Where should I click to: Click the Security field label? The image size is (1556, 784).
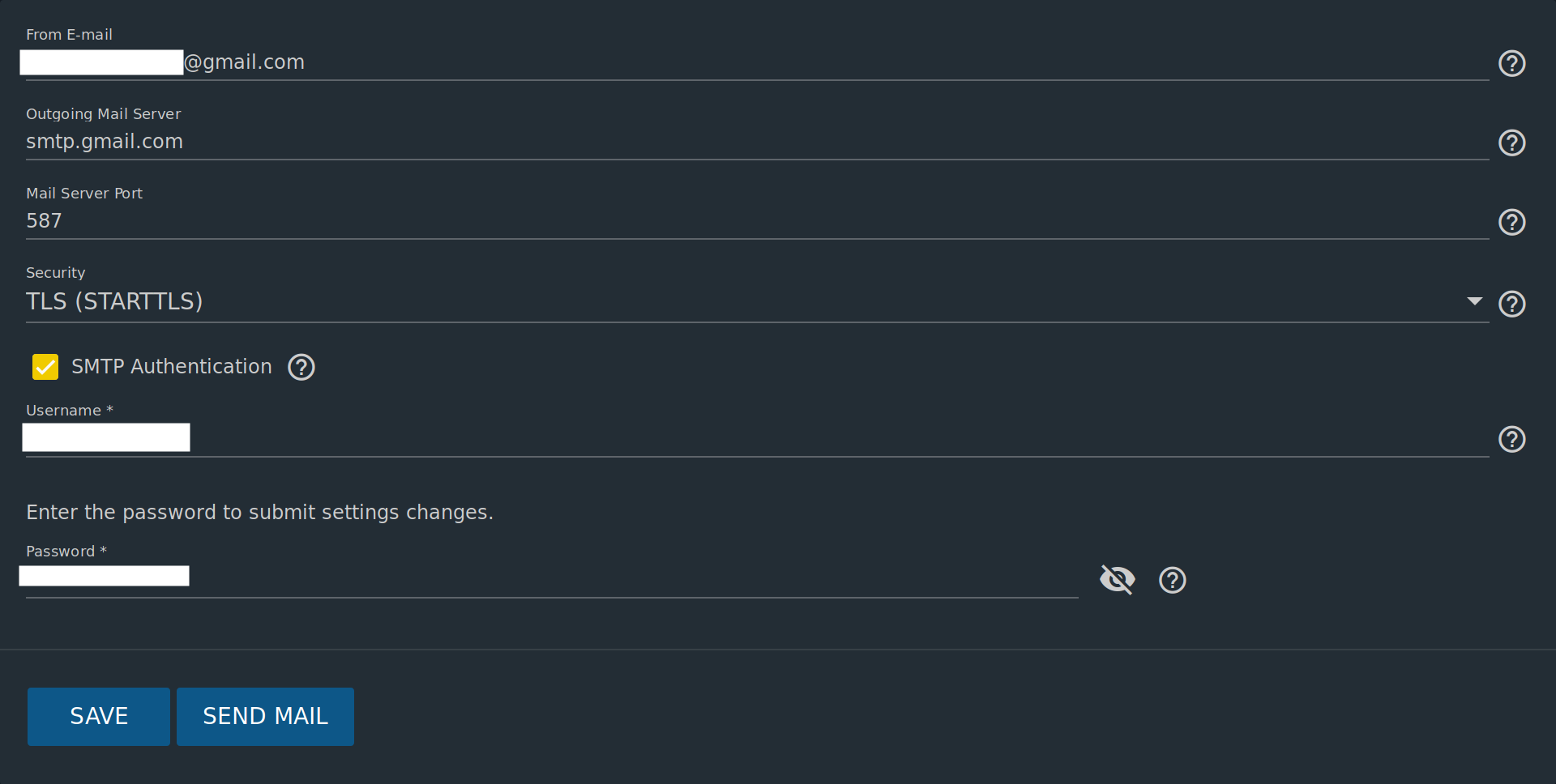[55, 273]
